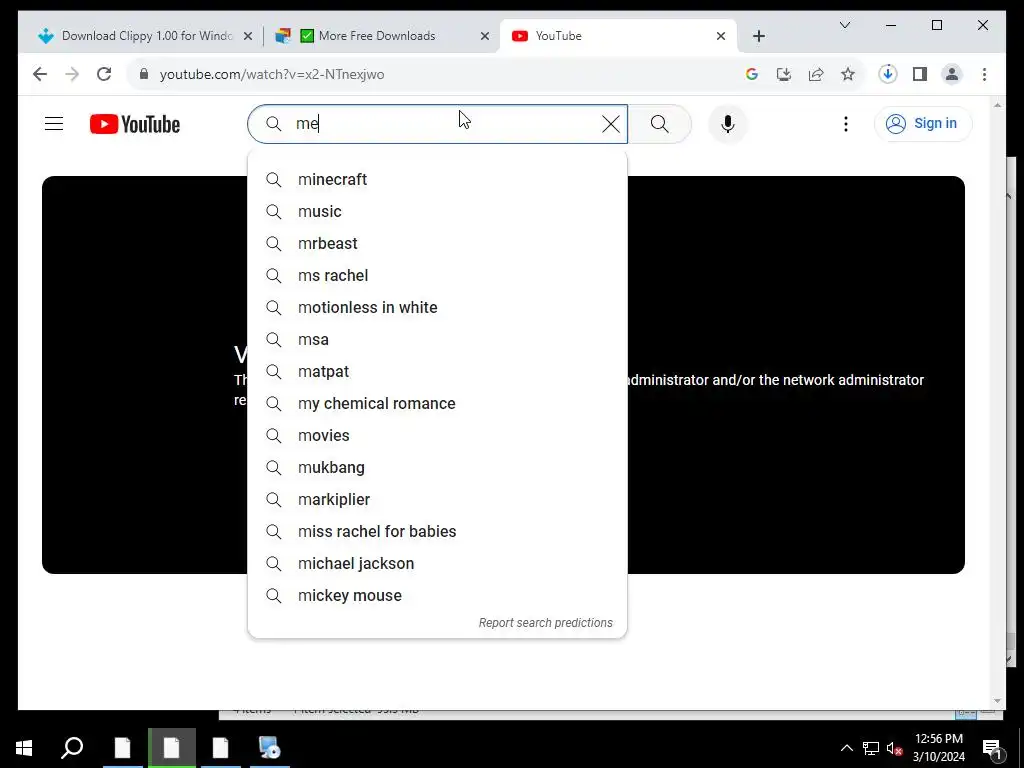This screenshot has width=1024, height=768.
Task: Open Windows taskbar search
Action: 72,748
